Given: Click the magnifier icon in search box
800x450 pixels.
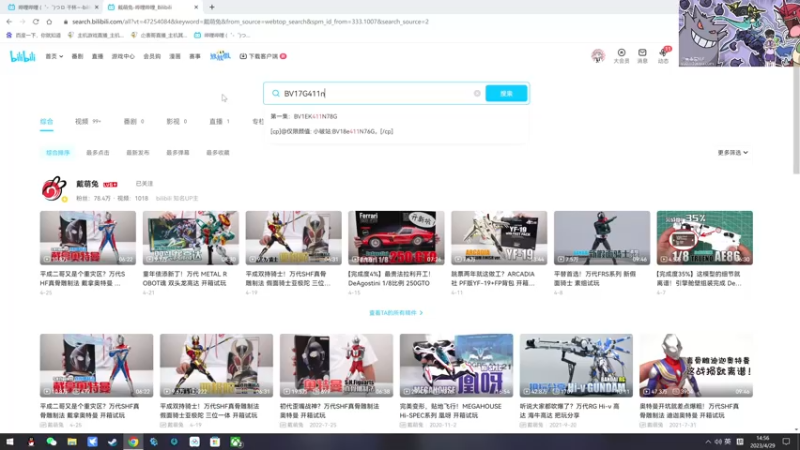Looking at the screenshot, I should pos(276,93).
